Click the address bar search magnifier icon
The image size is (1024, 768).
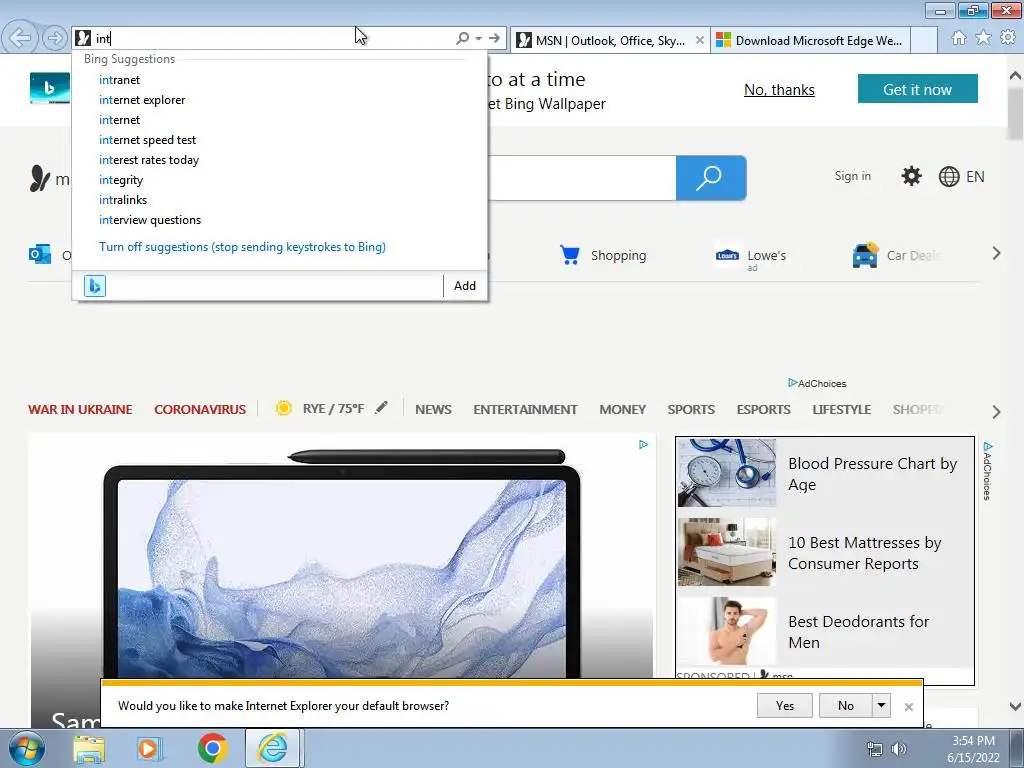[x=462, y=39]
